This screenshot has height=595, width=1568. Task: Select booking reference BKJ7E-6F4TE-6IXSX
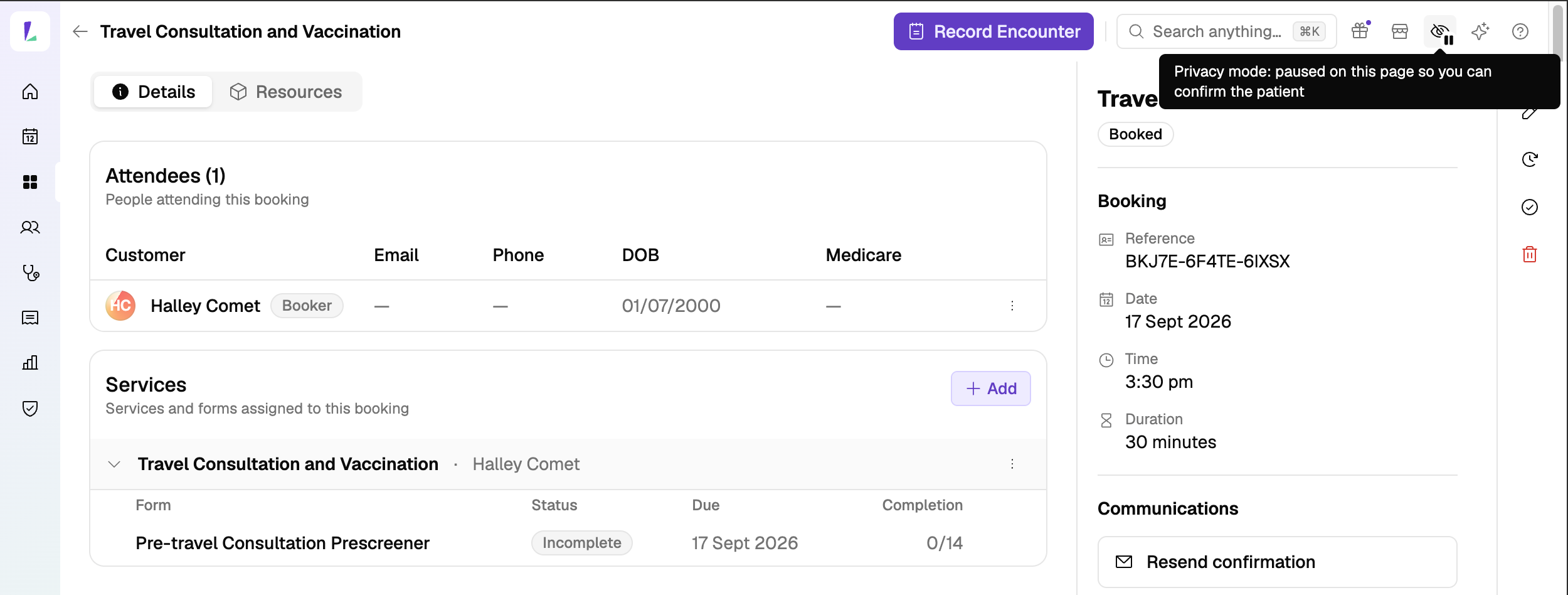[x=1207, y=261]
